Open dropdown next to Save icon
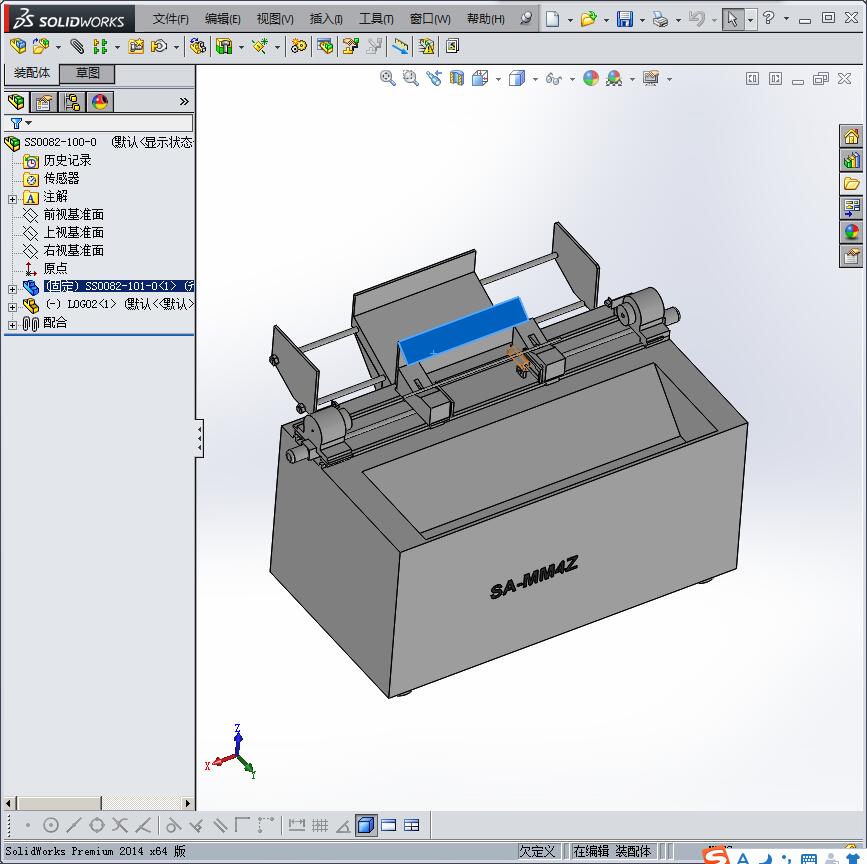867x864 pixels. point(642,20)
